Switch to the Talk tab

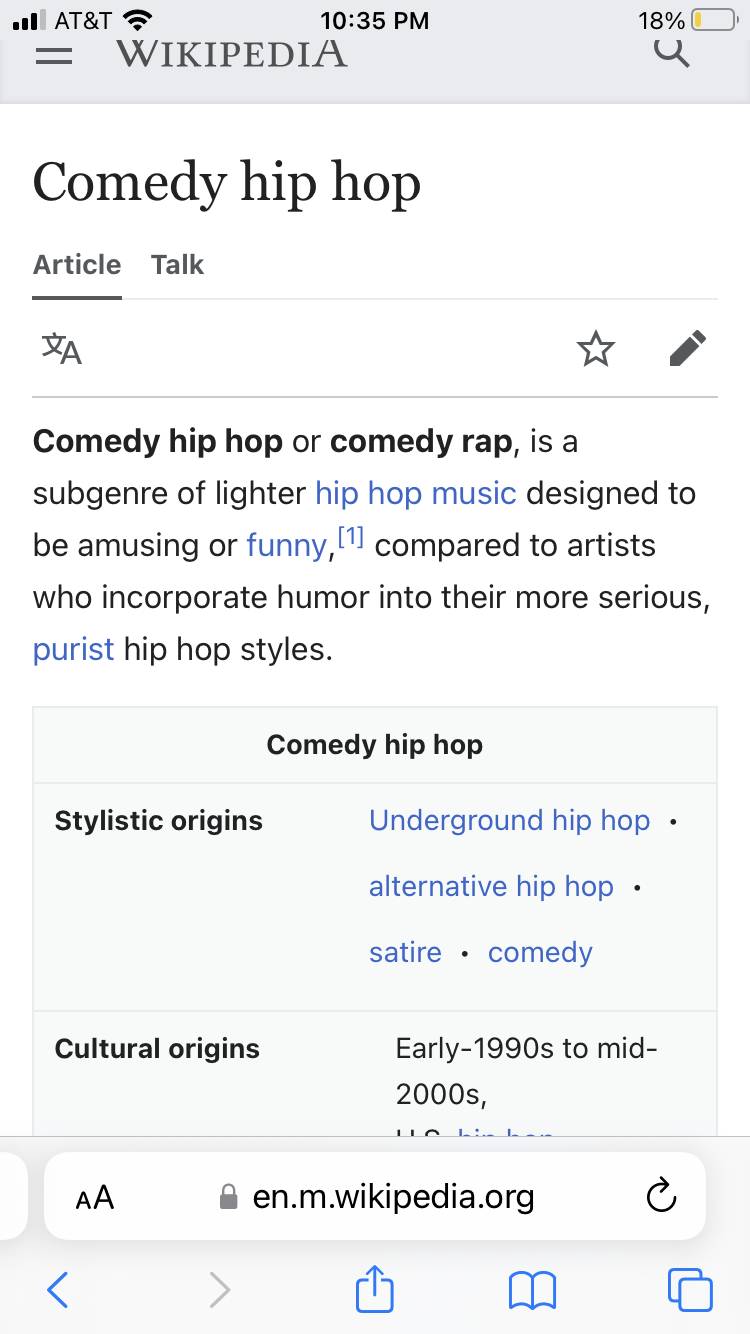[x=177, y=265]
